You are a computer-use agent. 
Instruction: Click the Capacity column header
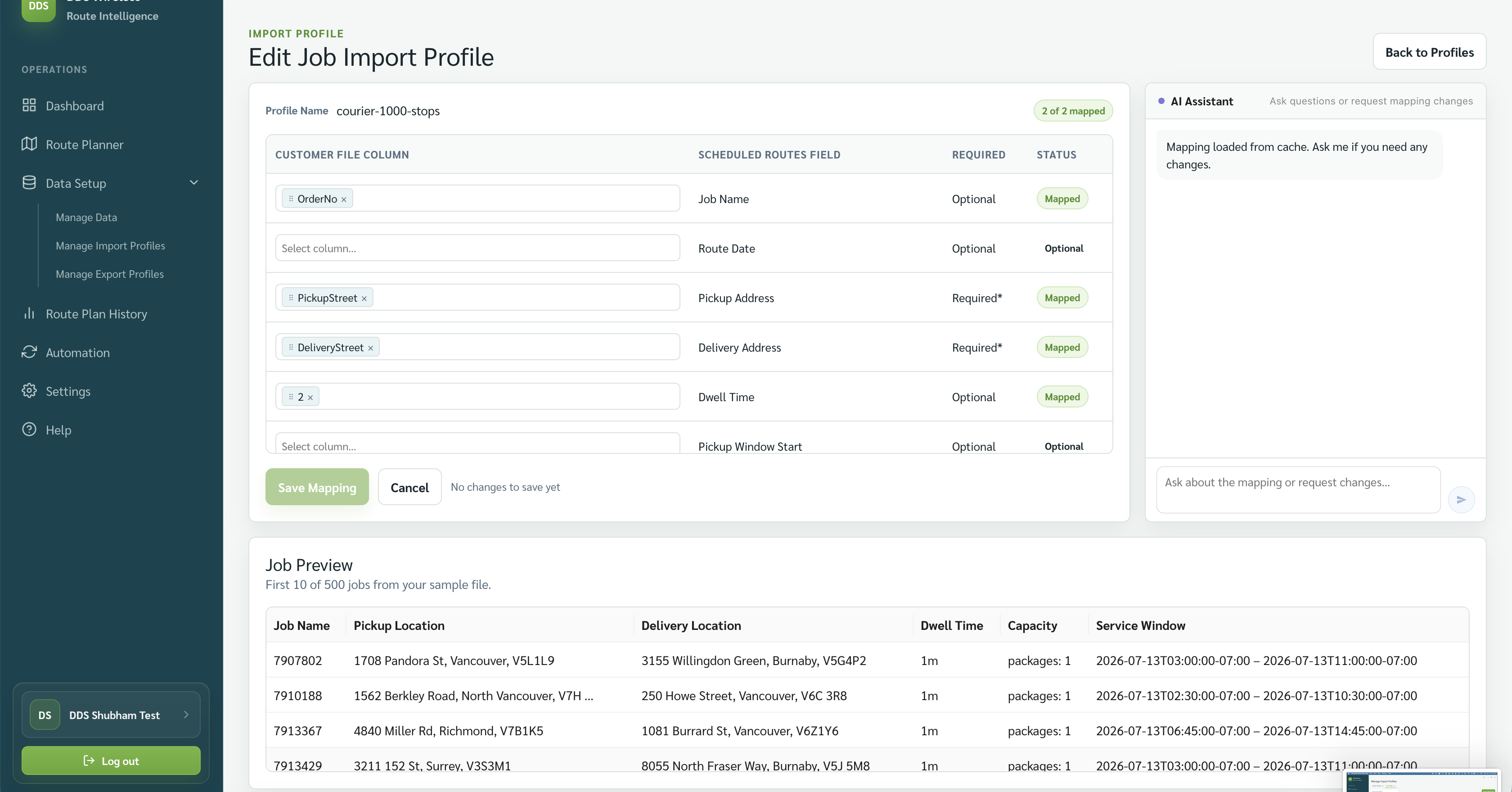click(1032, 625)
